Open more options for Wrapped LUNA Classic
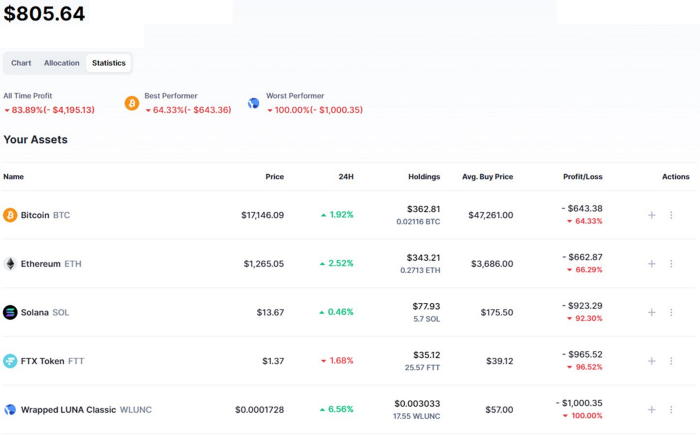 (x=671, y=410)
